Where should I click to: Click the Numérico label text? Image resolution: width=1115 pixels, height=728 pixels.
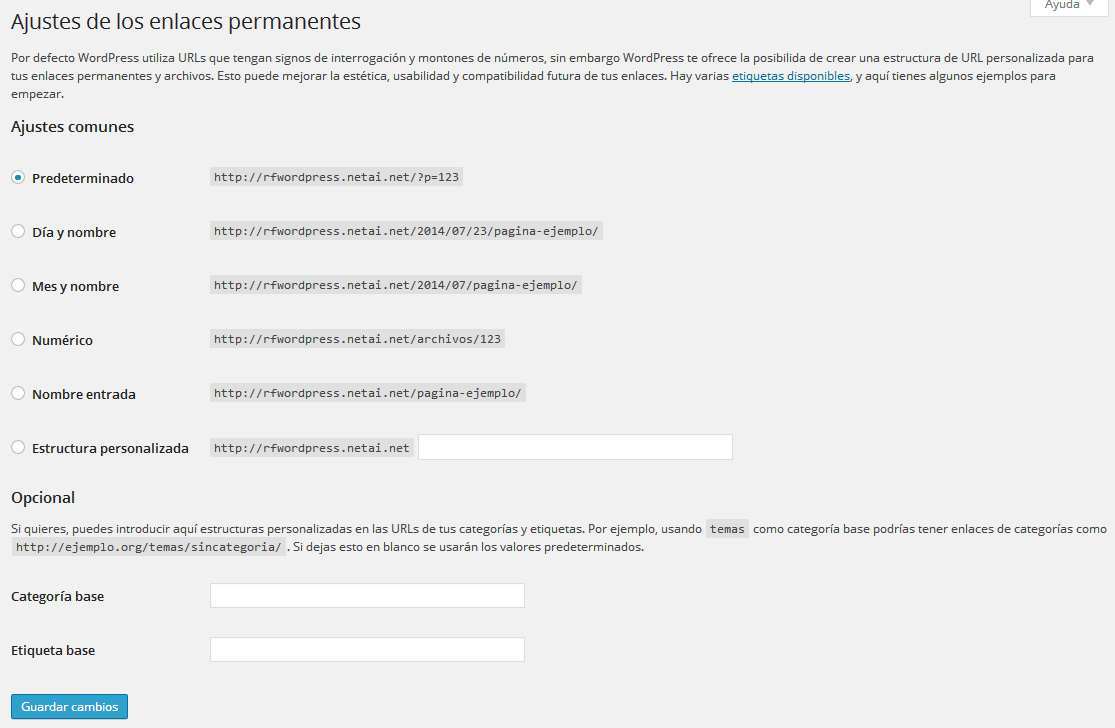tap(62, 340)
